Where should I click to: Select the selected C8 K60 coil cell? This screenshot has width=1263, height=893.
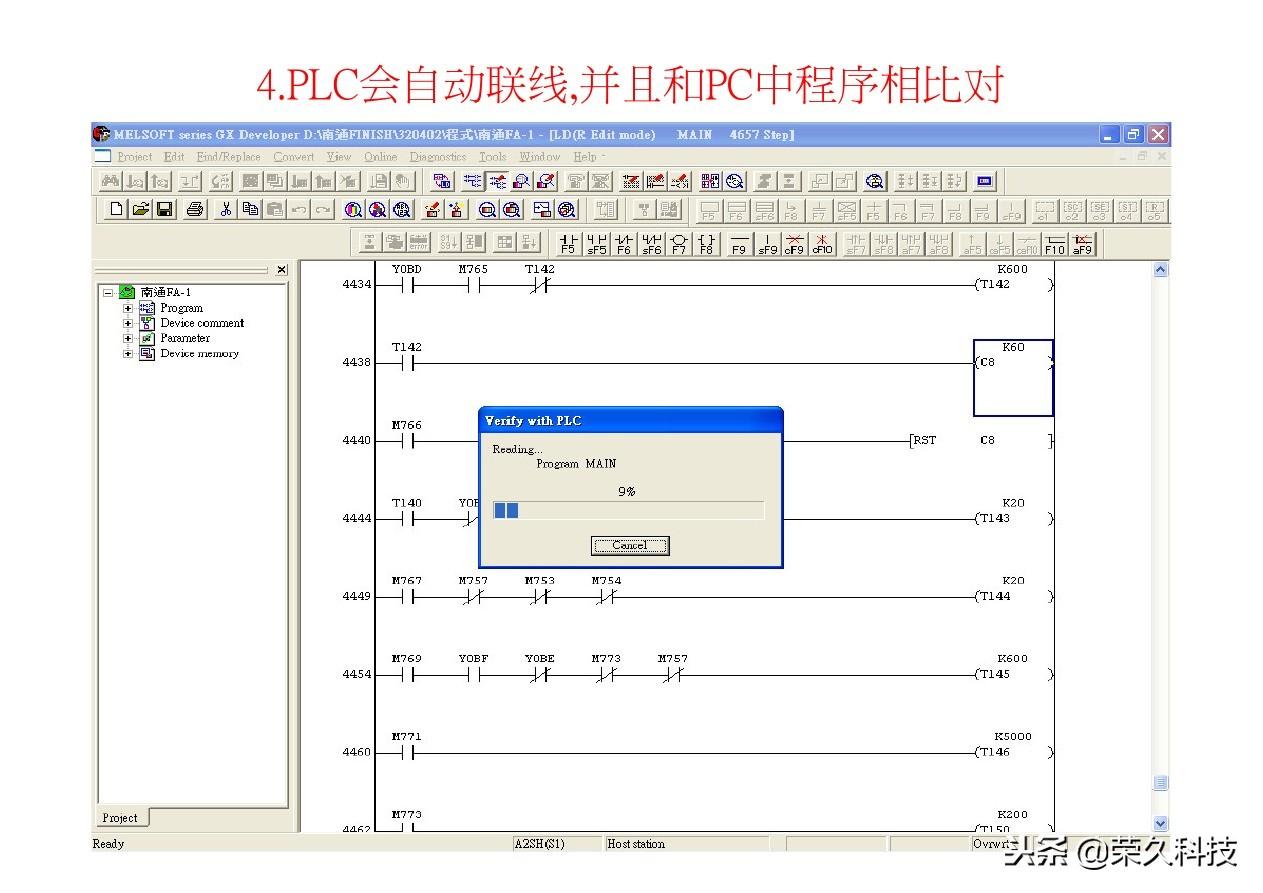1013,378
